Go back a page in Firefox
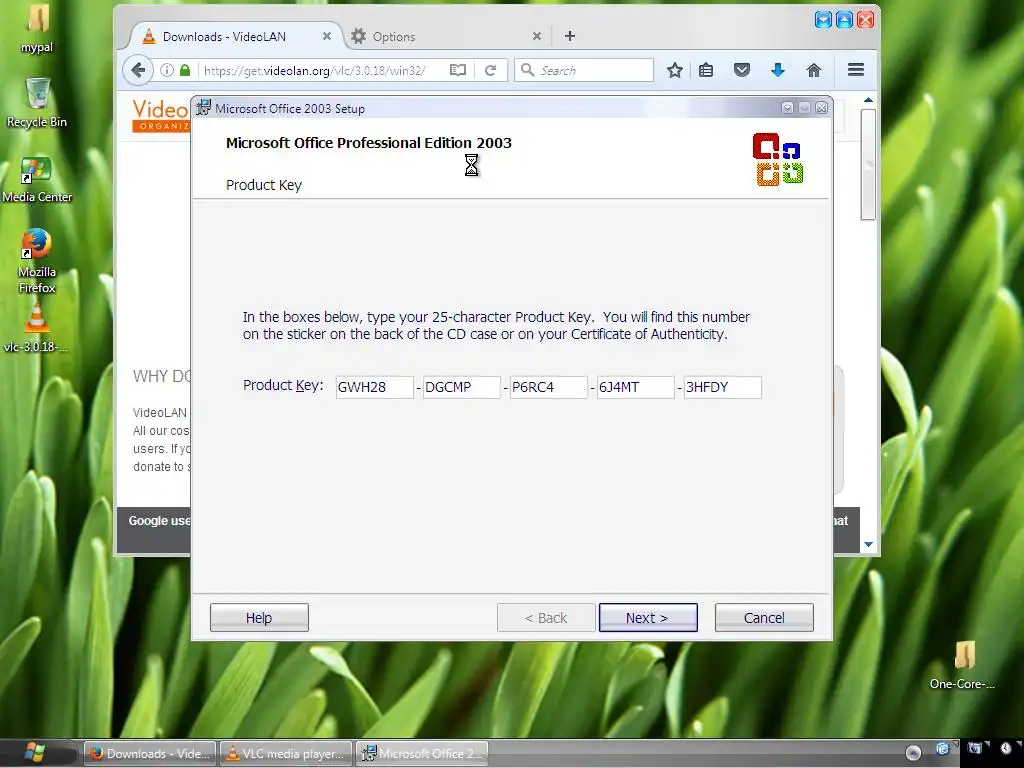Viewport: 1024px width, 768px height. (138, 70)
